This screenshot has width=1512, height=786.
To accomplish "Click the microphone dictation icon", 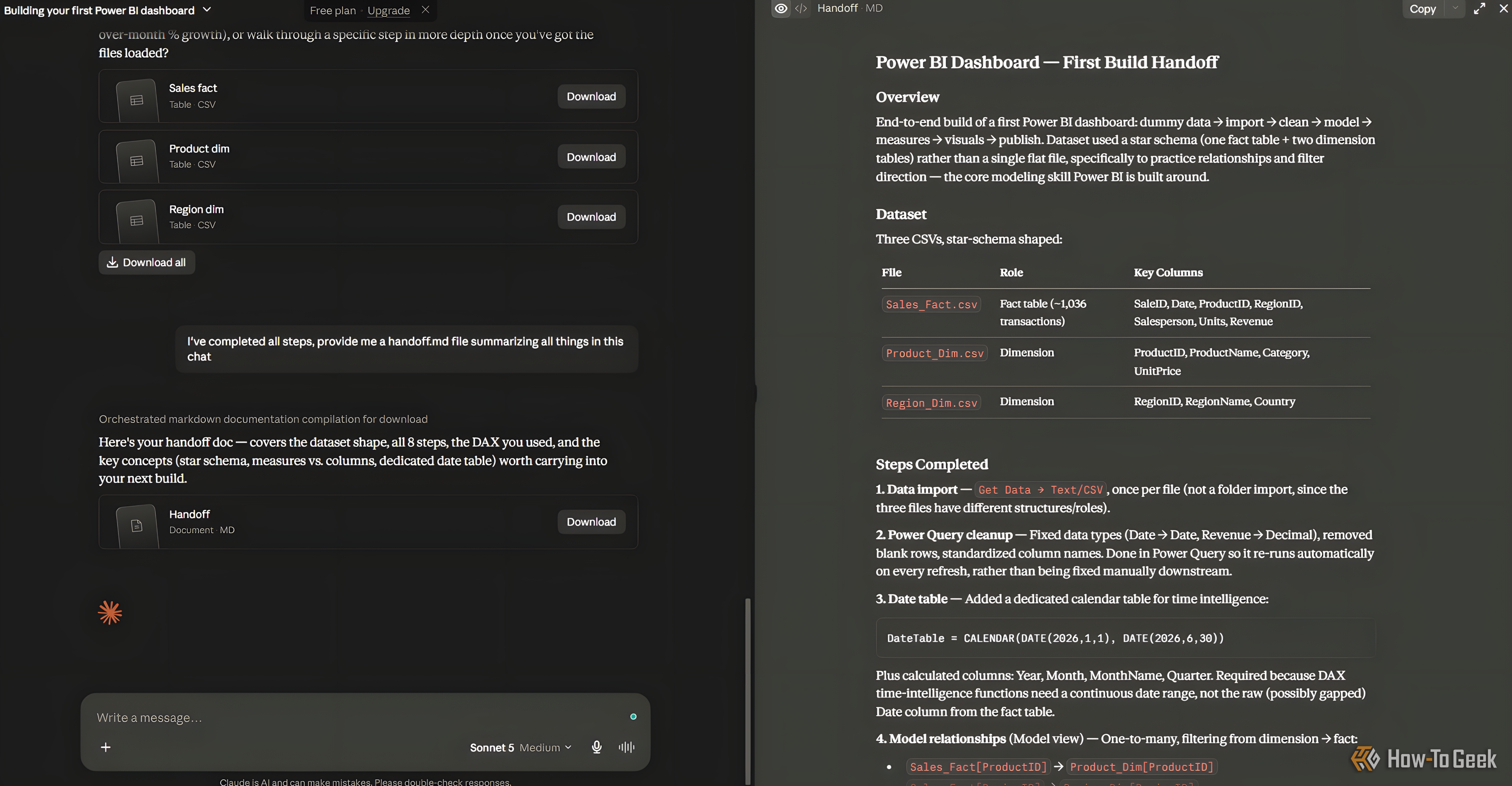I will click(x=596, y=747).
